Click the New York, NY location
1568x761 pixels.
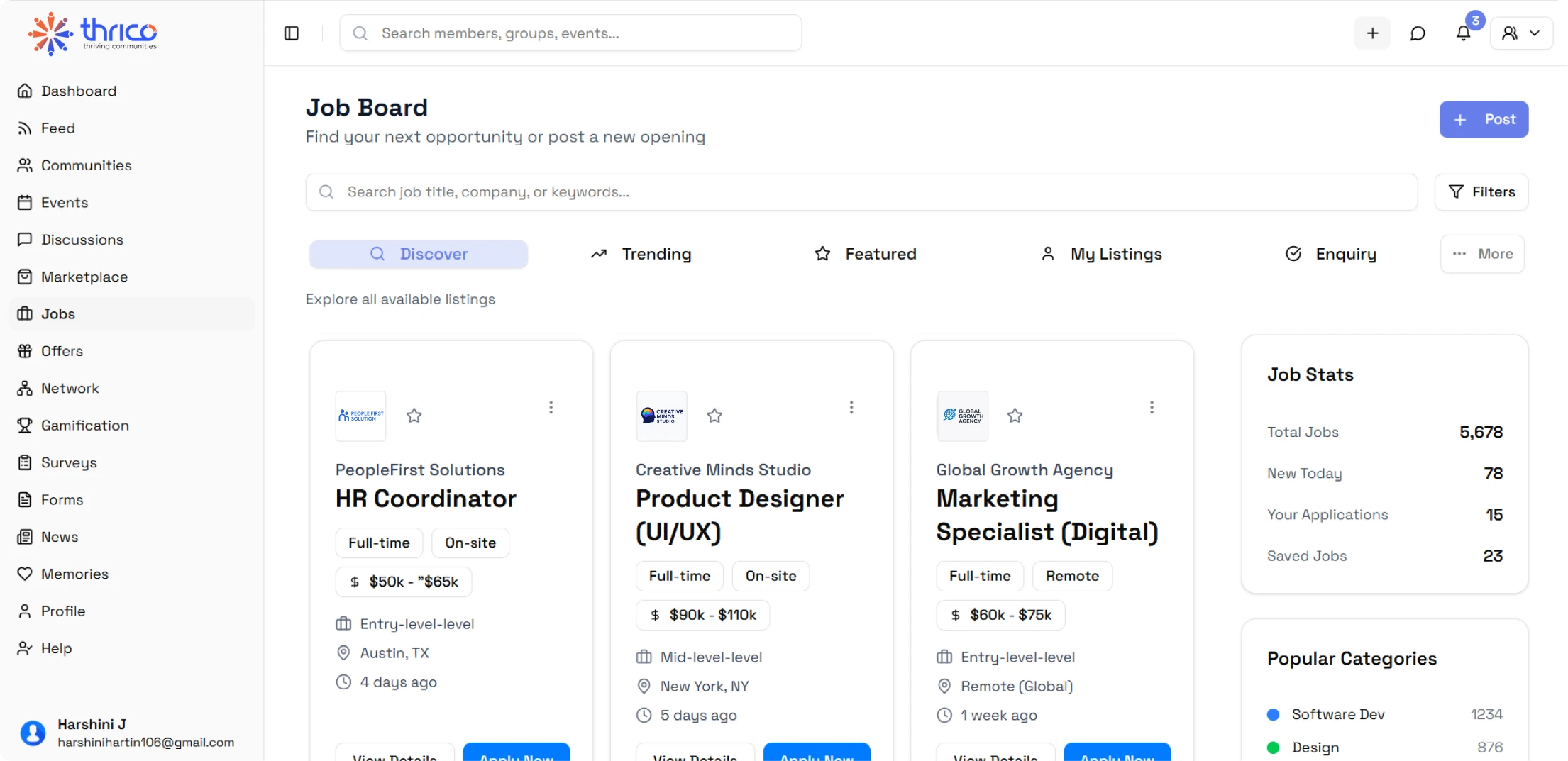pos(692,687)
